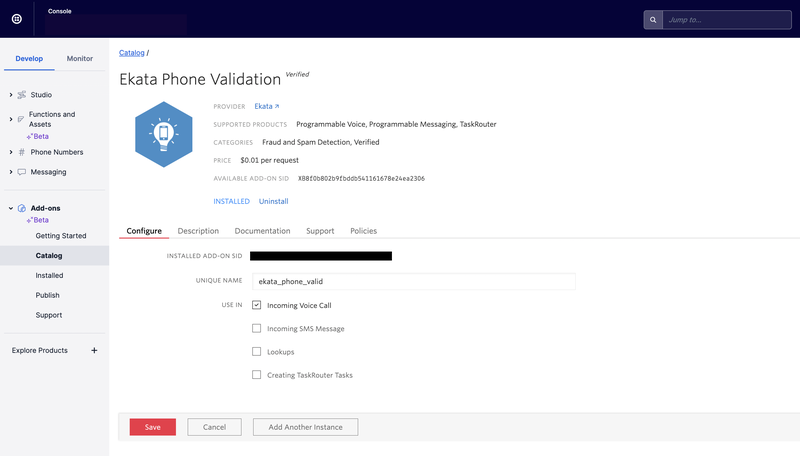
Task: Click the Explore Products label
Action: click(40, 350)
